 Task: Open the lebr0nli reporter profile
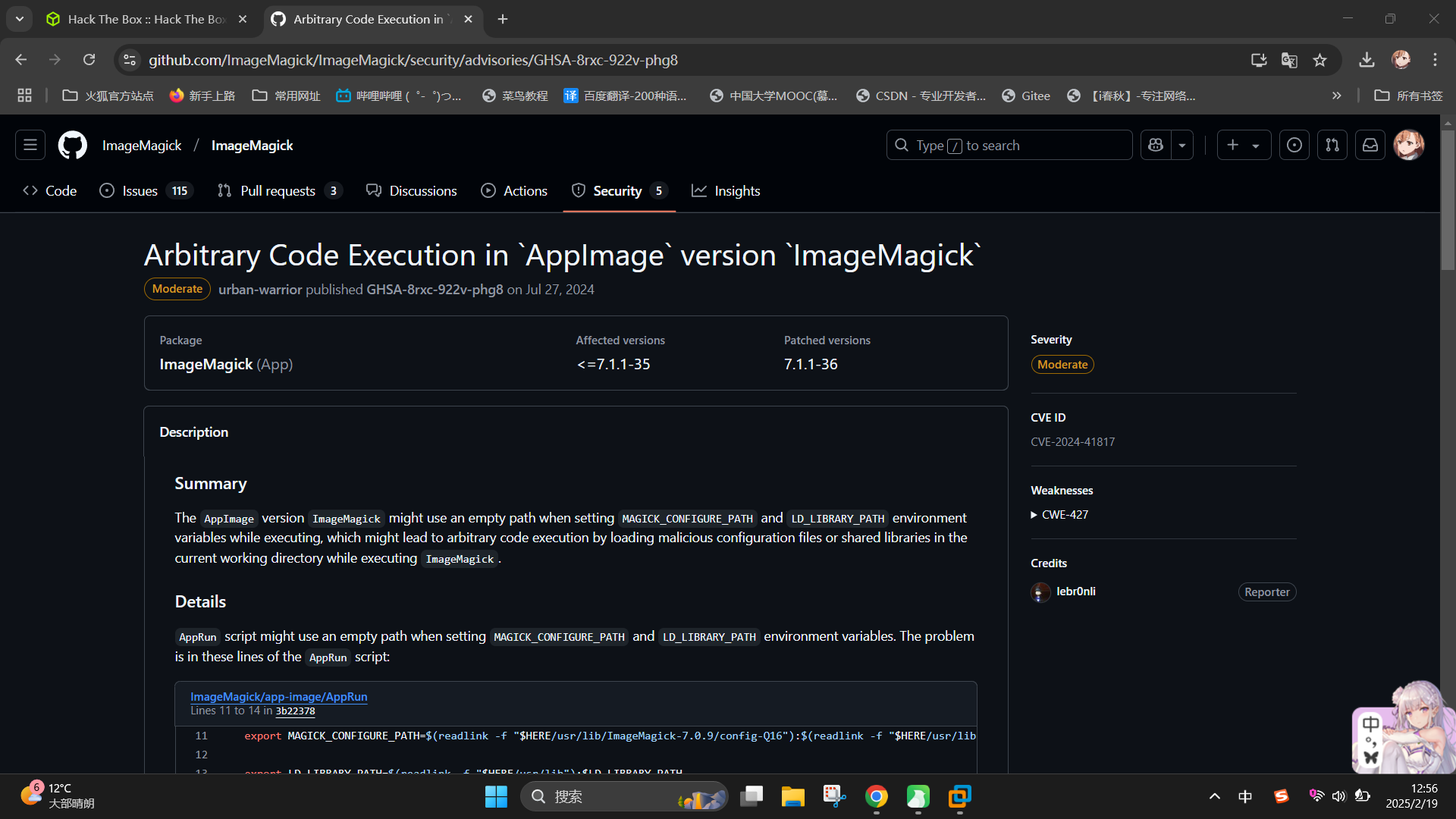point(1075,591)
